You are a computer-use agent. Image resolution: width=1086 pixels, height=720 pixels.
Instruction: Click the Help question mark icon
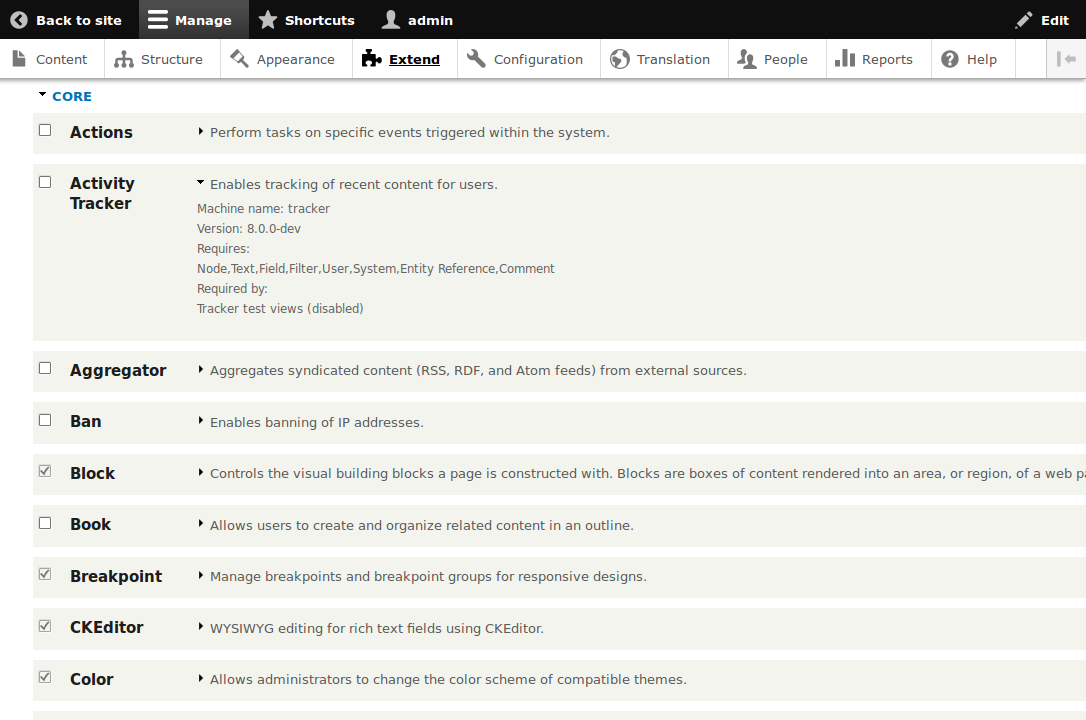click(950, 59)
